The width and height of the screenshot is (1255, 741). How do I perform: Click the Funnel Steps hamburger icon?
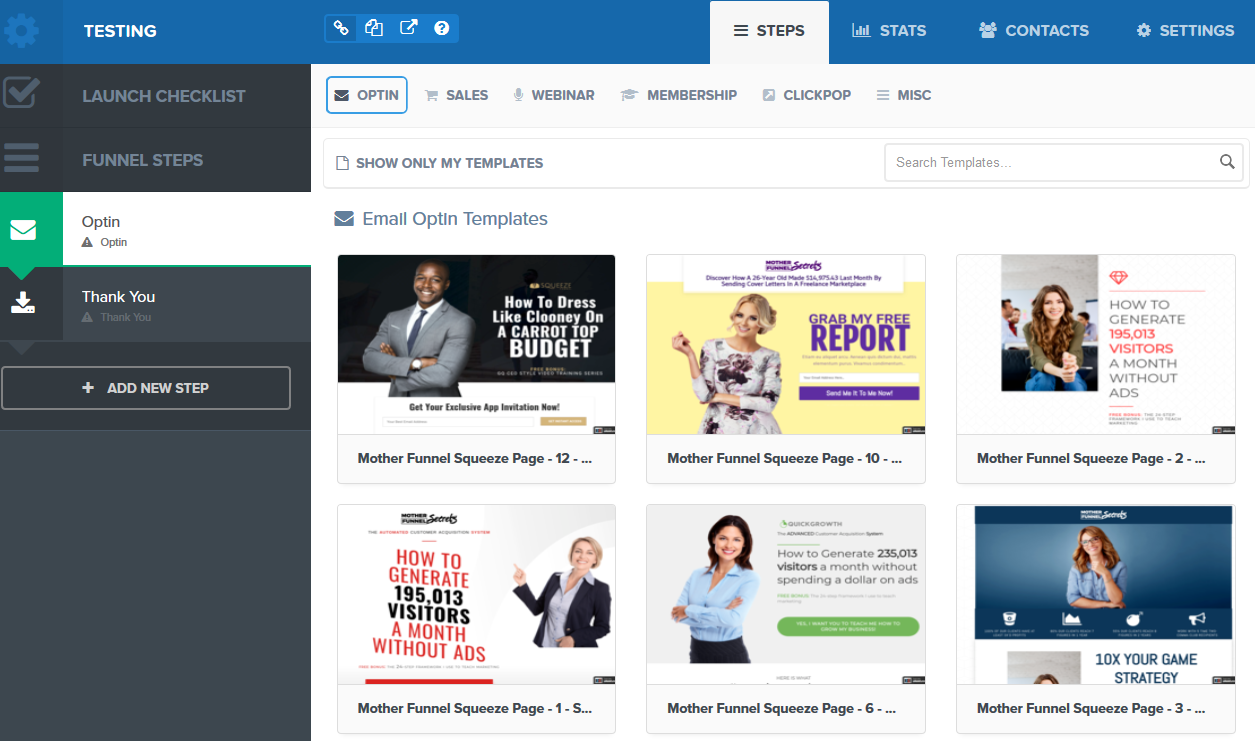22,158
